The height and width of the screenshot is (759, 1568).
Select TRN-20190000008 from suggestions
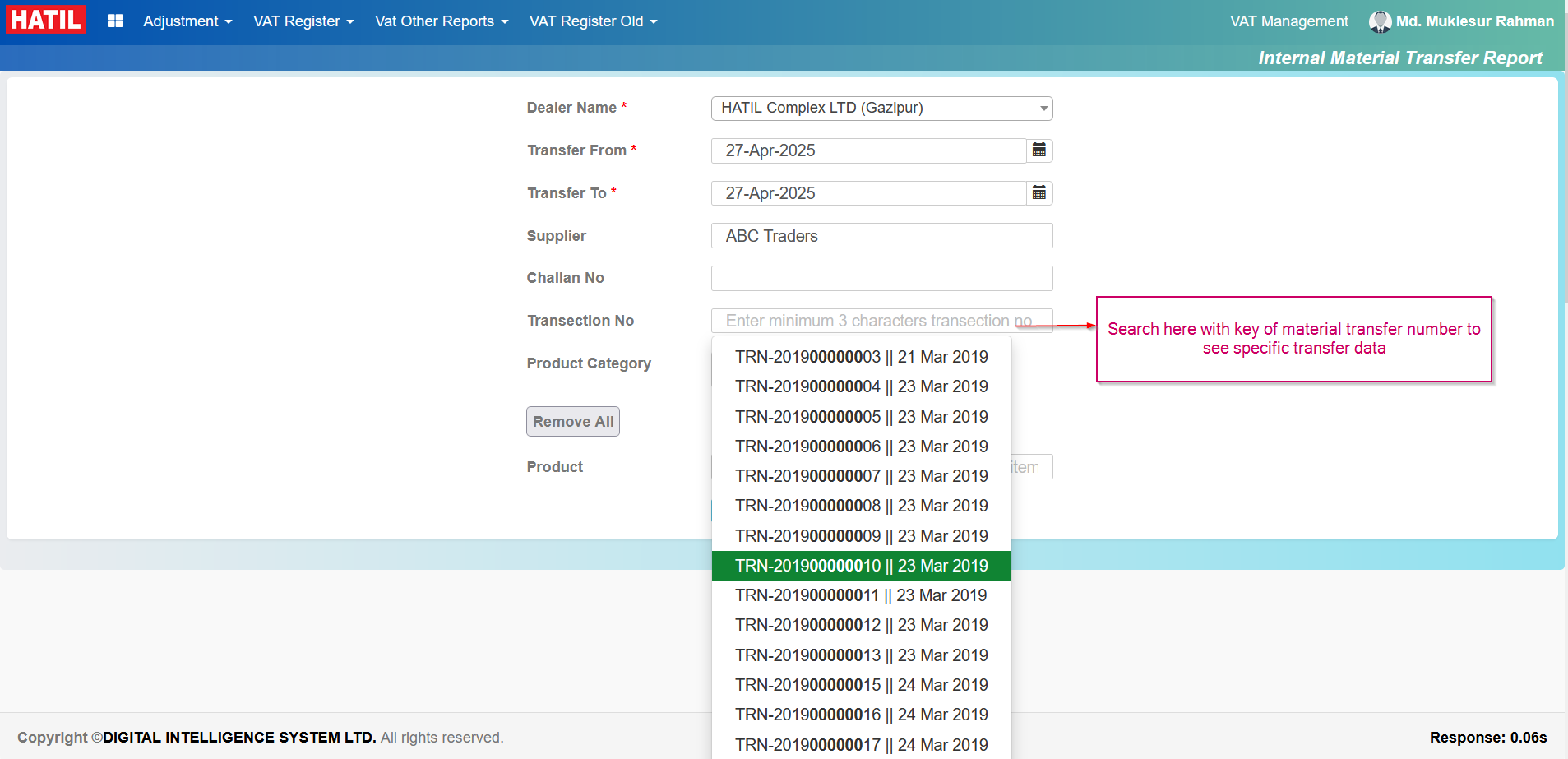click(861, 506)
